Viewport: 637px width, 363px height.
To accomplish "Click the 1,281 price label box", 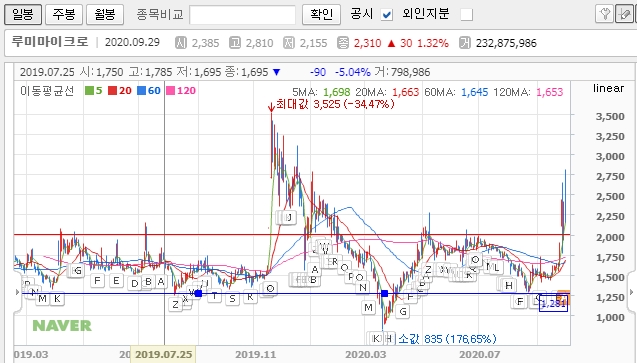I will (553, 304).
